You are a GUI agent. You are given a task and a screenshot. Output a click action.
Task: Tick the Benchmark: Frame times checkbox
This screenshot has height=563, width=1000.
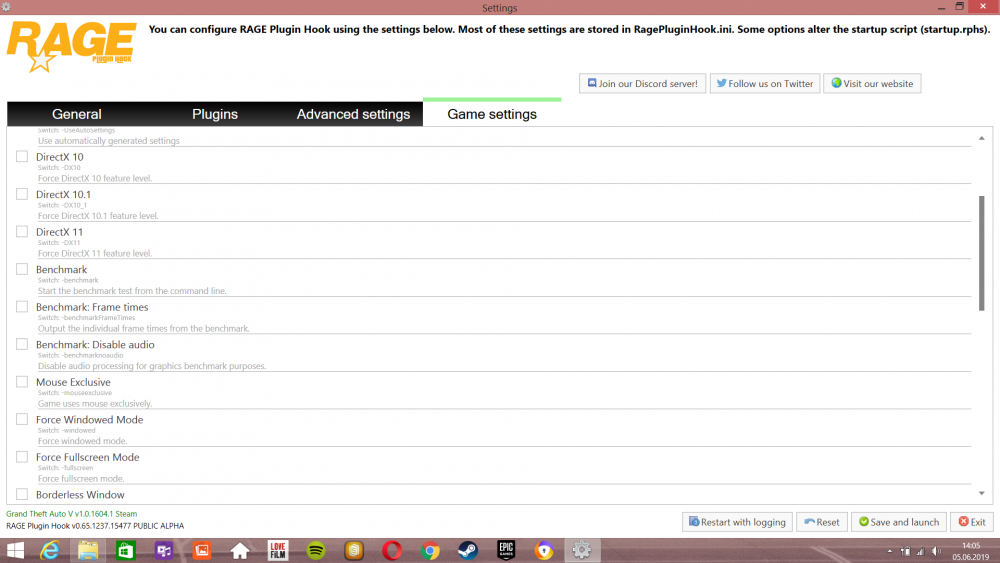point(22,307)
